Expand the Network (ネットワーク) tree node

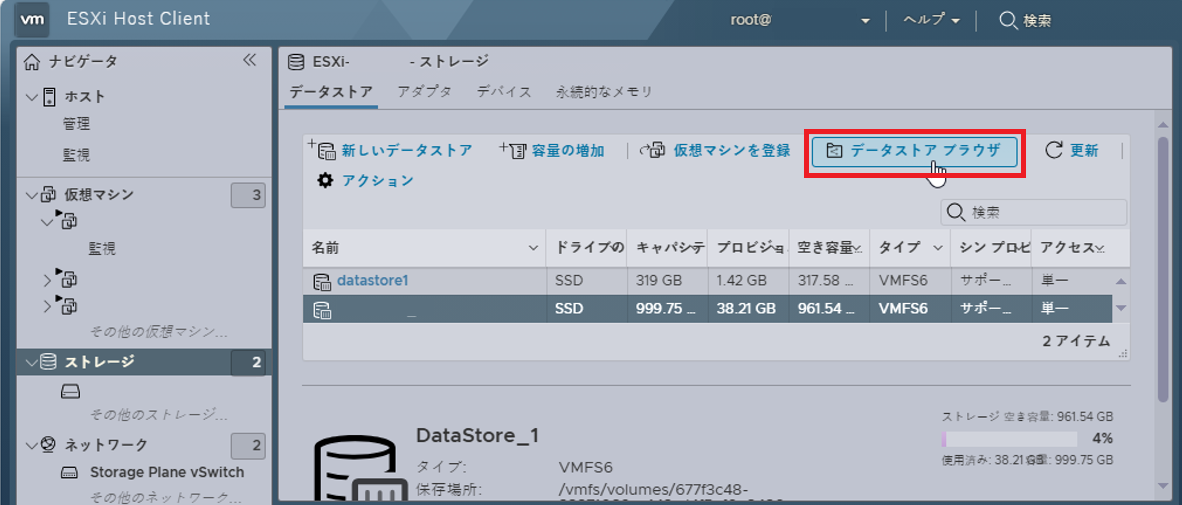(x=32, y=445)
